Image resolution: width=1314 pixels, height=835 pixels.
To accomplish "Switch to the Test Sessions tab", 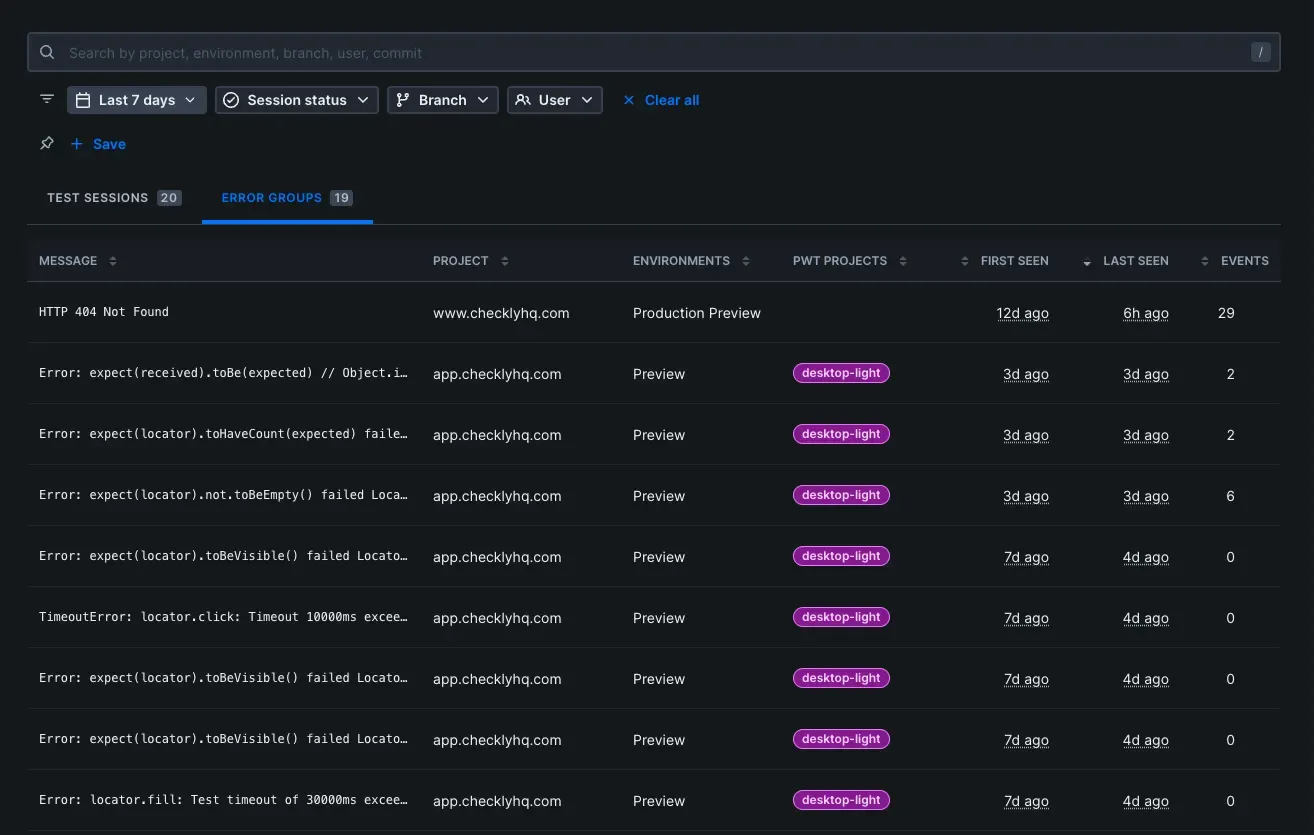I will tap(112, 198).
